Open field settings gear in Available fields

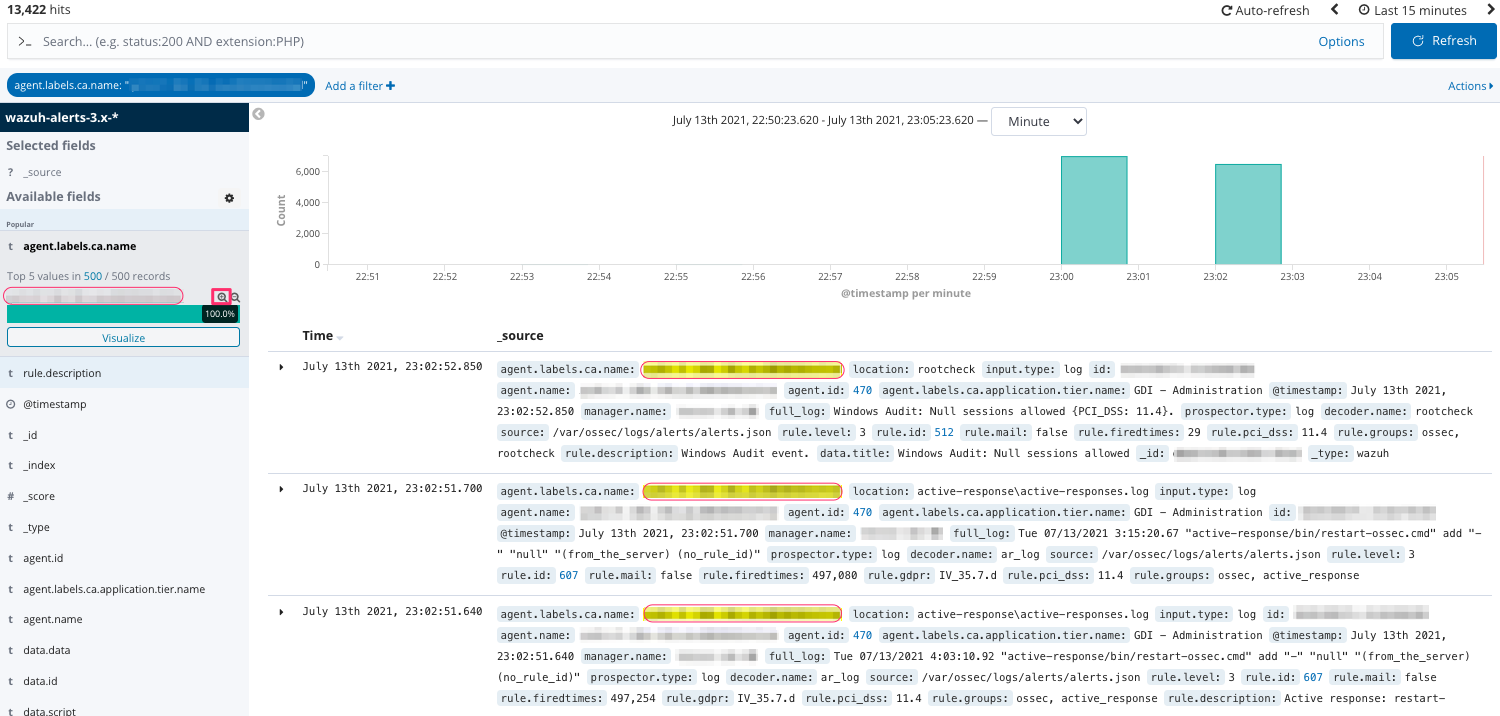pos(229,198)
